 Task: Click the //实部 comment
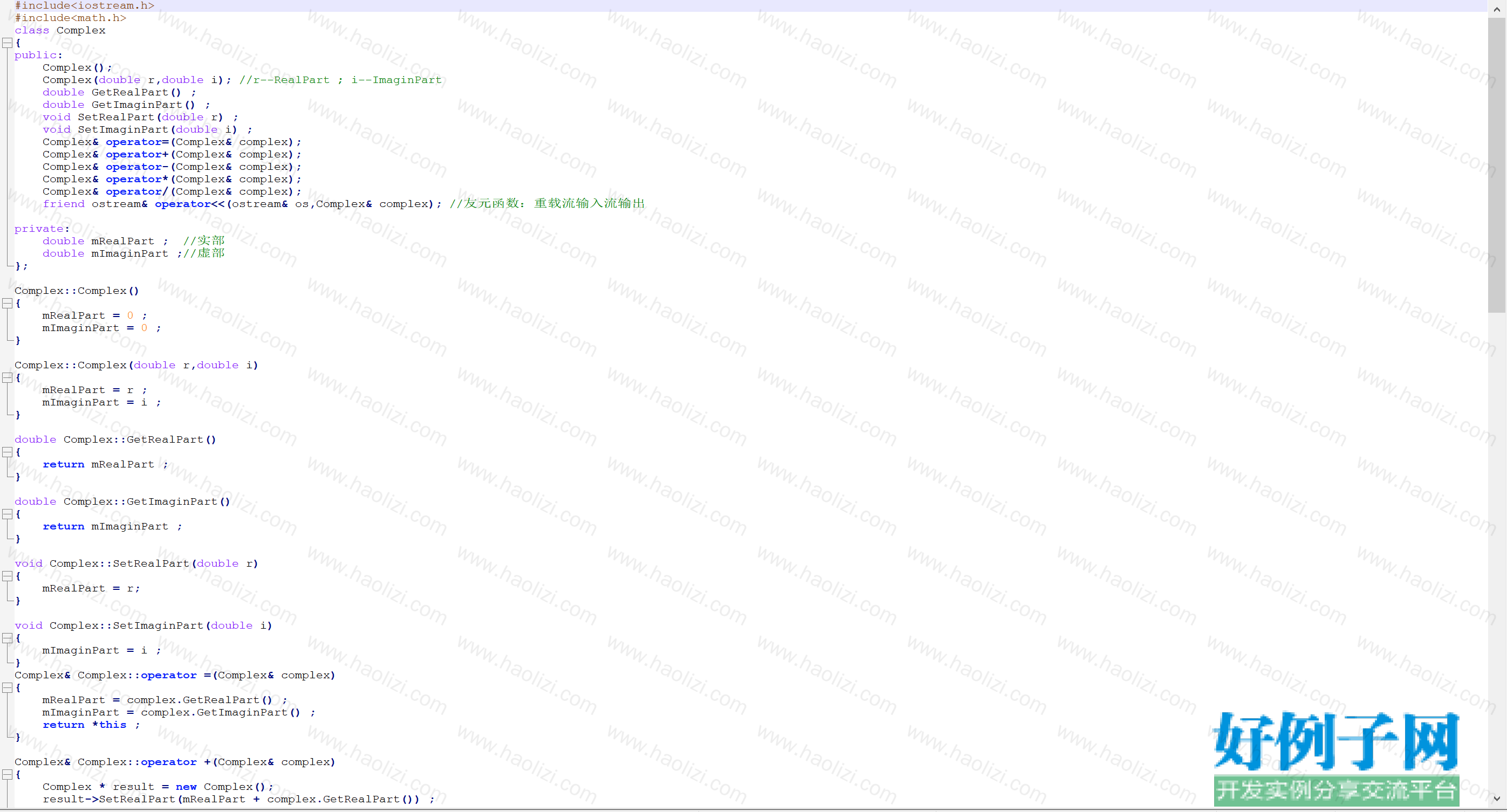(203, 241)
